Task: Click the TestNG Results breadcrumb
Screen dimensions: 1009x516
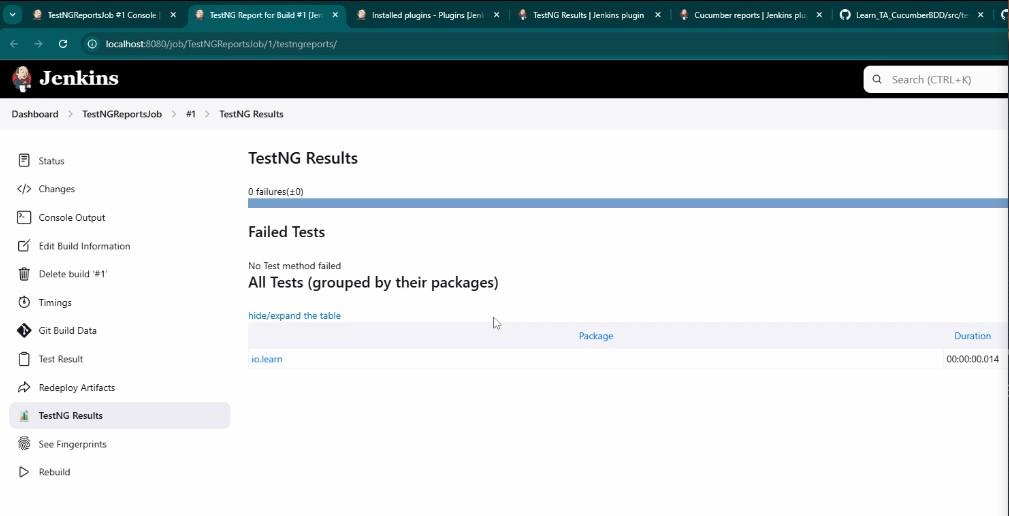Action: tap(251, 114)
